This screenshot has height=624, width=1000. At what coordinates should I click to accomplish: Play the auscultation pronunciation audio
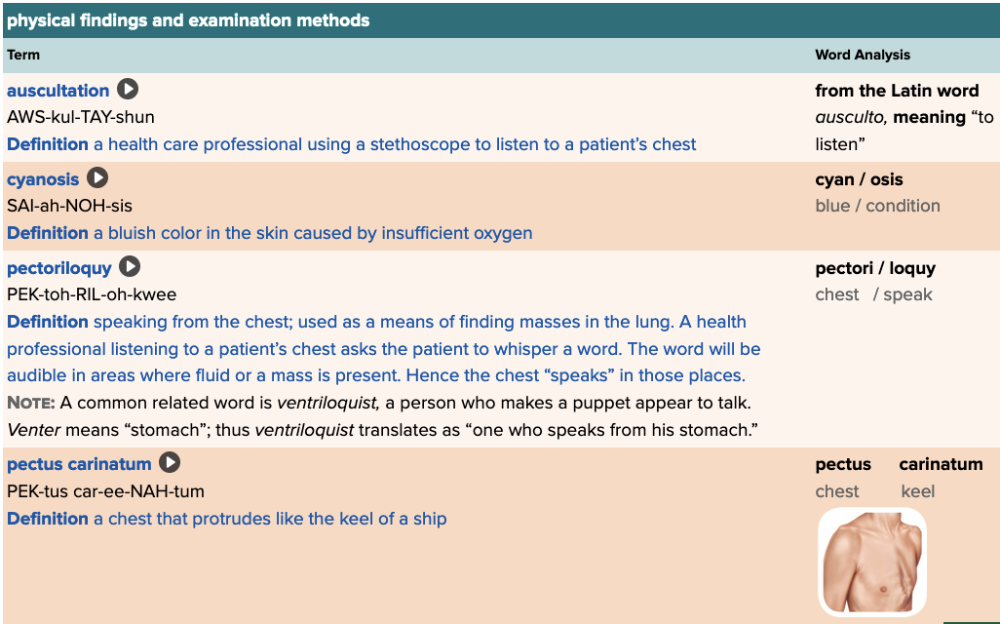[128, 90]
